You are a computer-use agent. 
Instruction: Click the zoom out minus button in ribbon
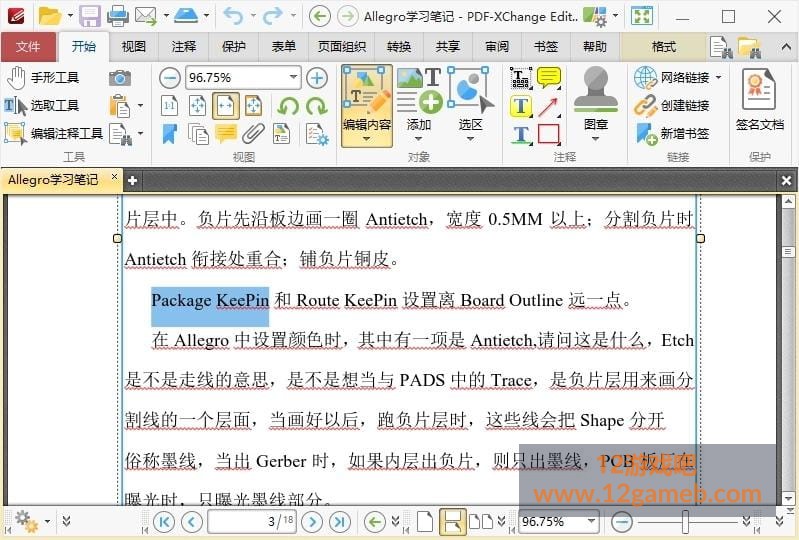click(x=170, y=78)
